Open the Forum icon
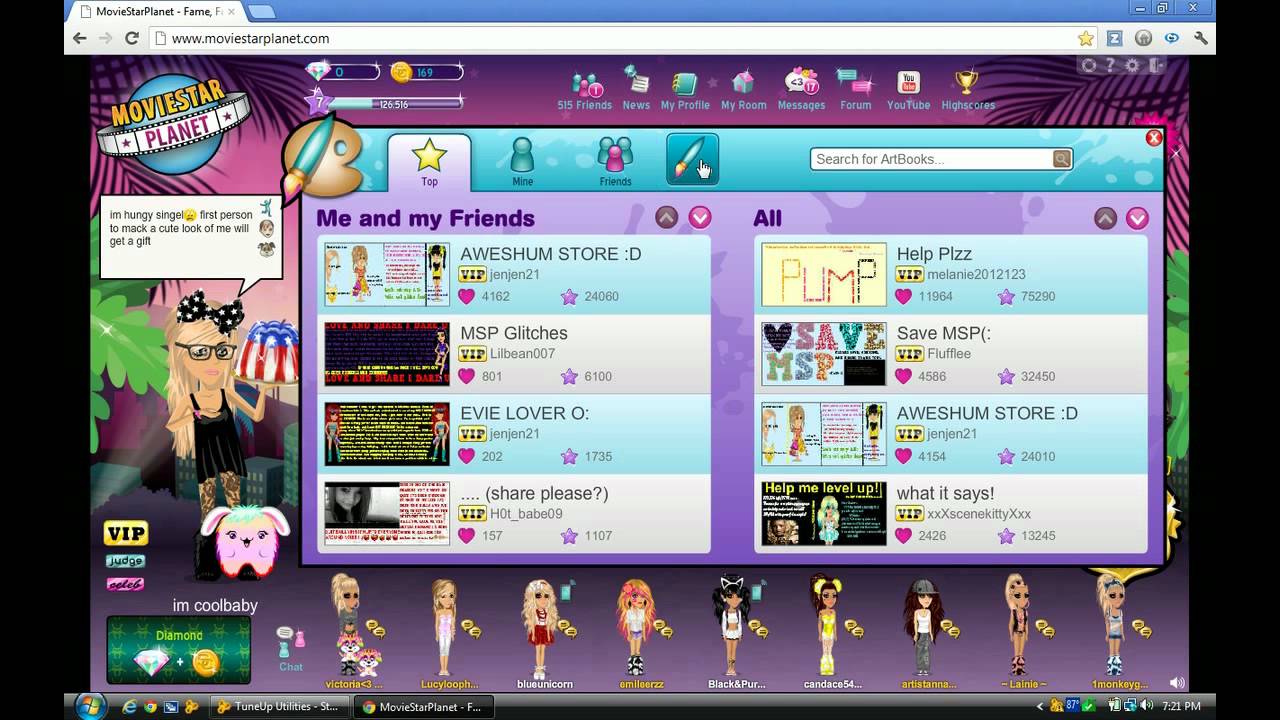 pyautogui.click(x=855, y=83)
